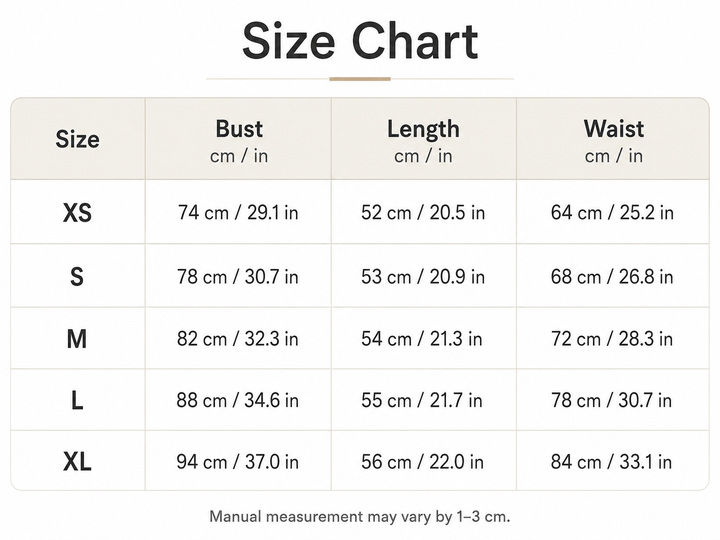Viewport: 720px width, 540px height.
Task: Click the XL waist value 84 cm
Action: [611, 462]
